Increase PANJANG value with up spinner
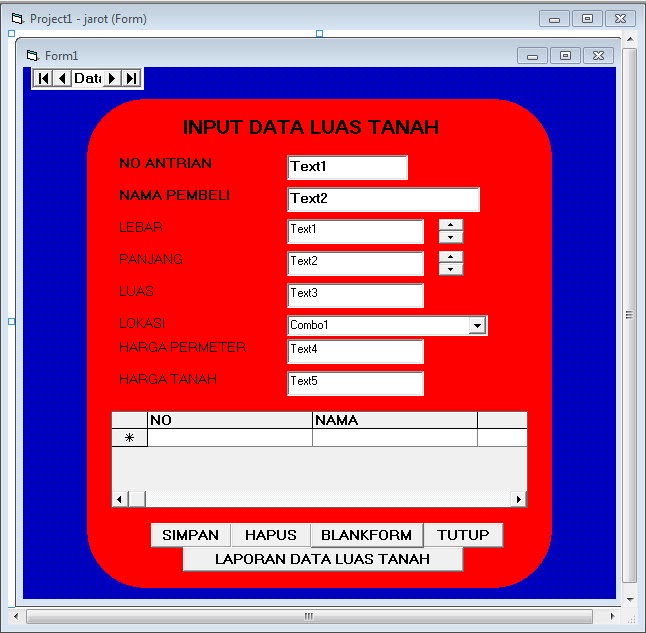646x633 pixels. (x=451, y=257)
